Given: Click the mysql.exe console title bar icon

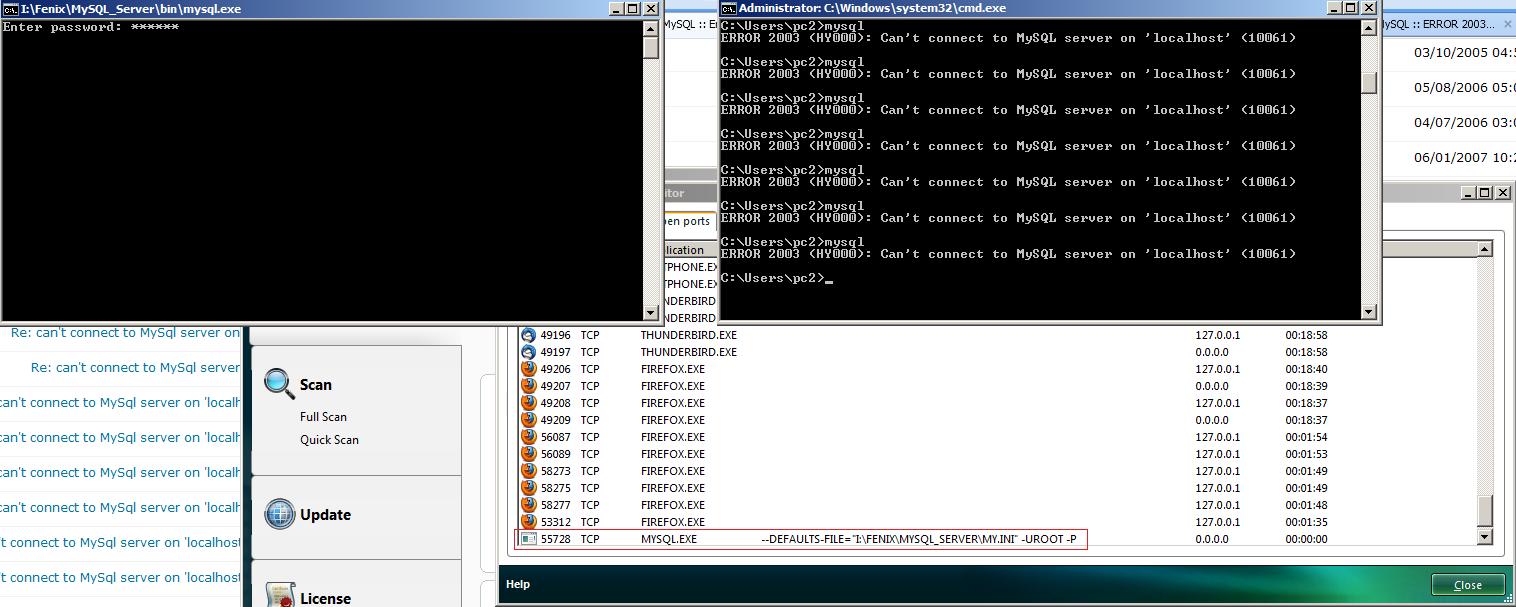Looking at the screenshot, I should click(9, 8).
